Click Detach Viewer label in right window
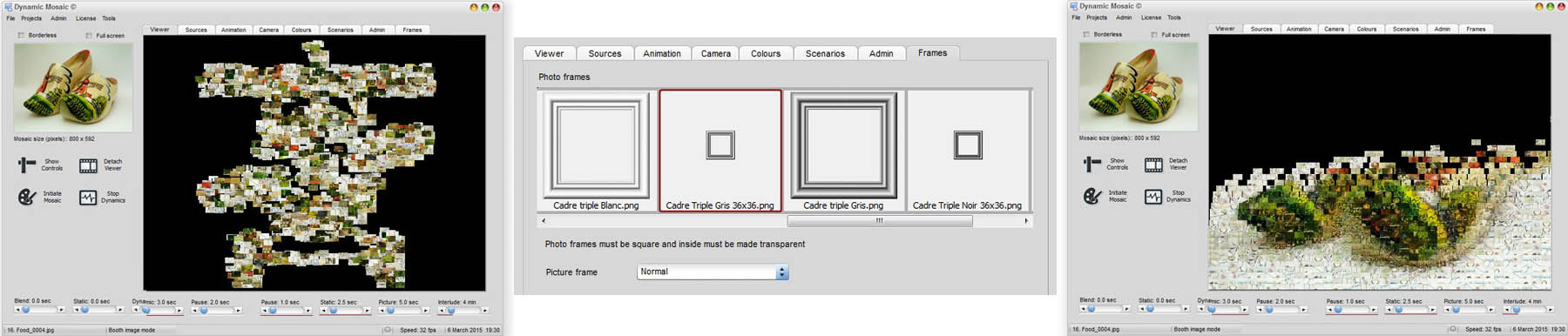The height and width of the screenshot is (336, 1568). [x=1178, y=164]
